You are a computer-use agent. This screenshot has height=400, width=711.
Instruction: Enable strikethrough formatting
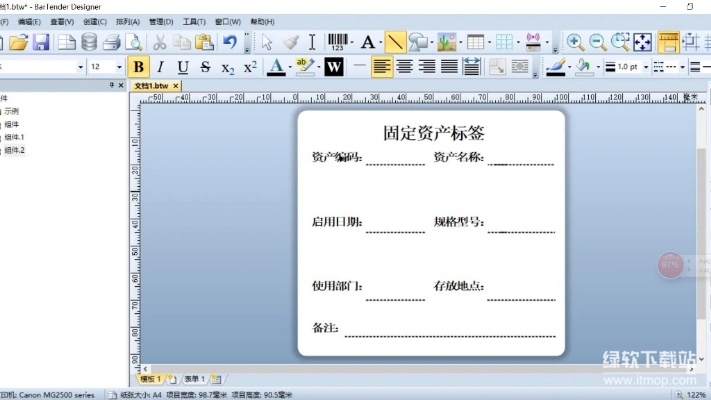point(205,67)
